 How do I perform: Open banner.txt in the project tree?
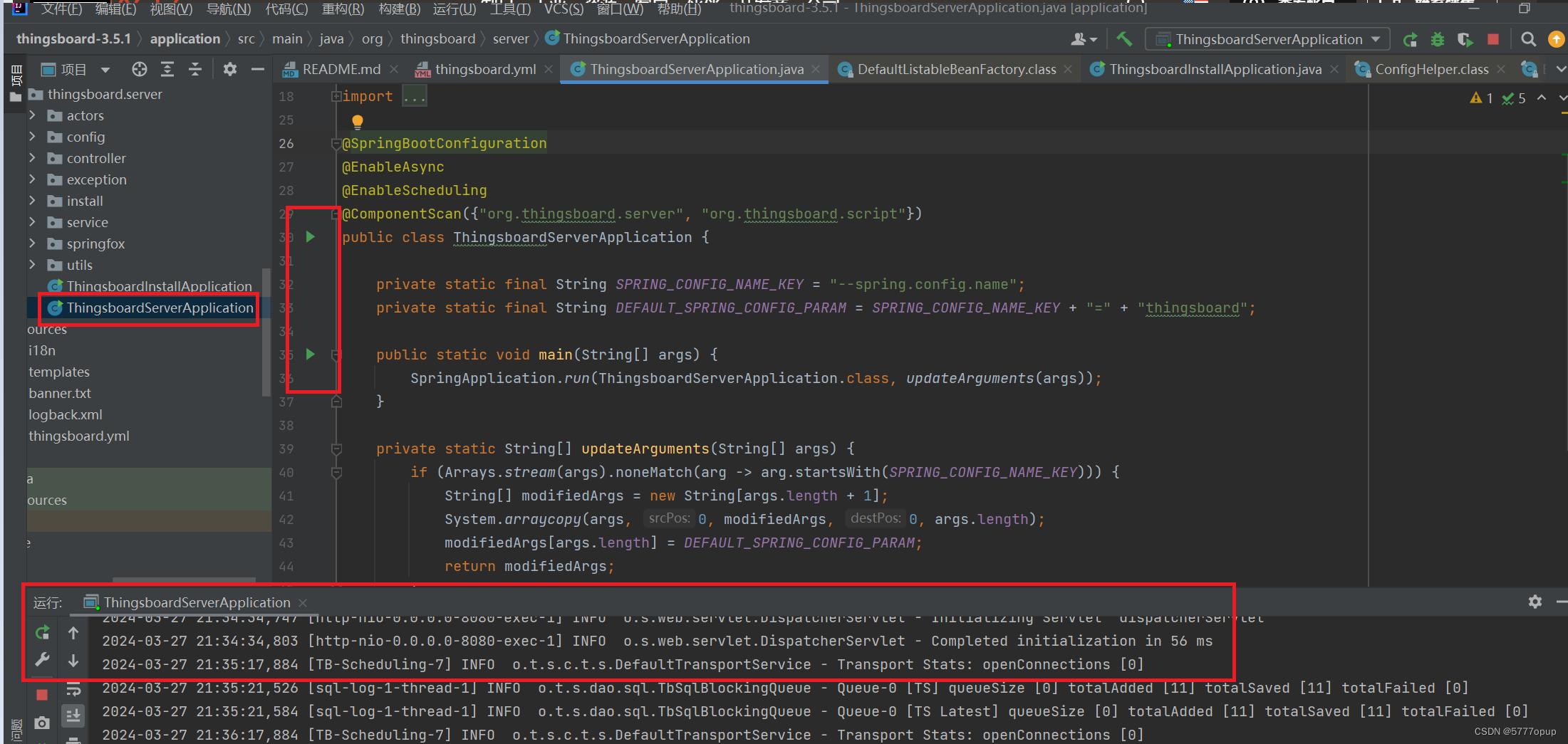tap(60, 393)
